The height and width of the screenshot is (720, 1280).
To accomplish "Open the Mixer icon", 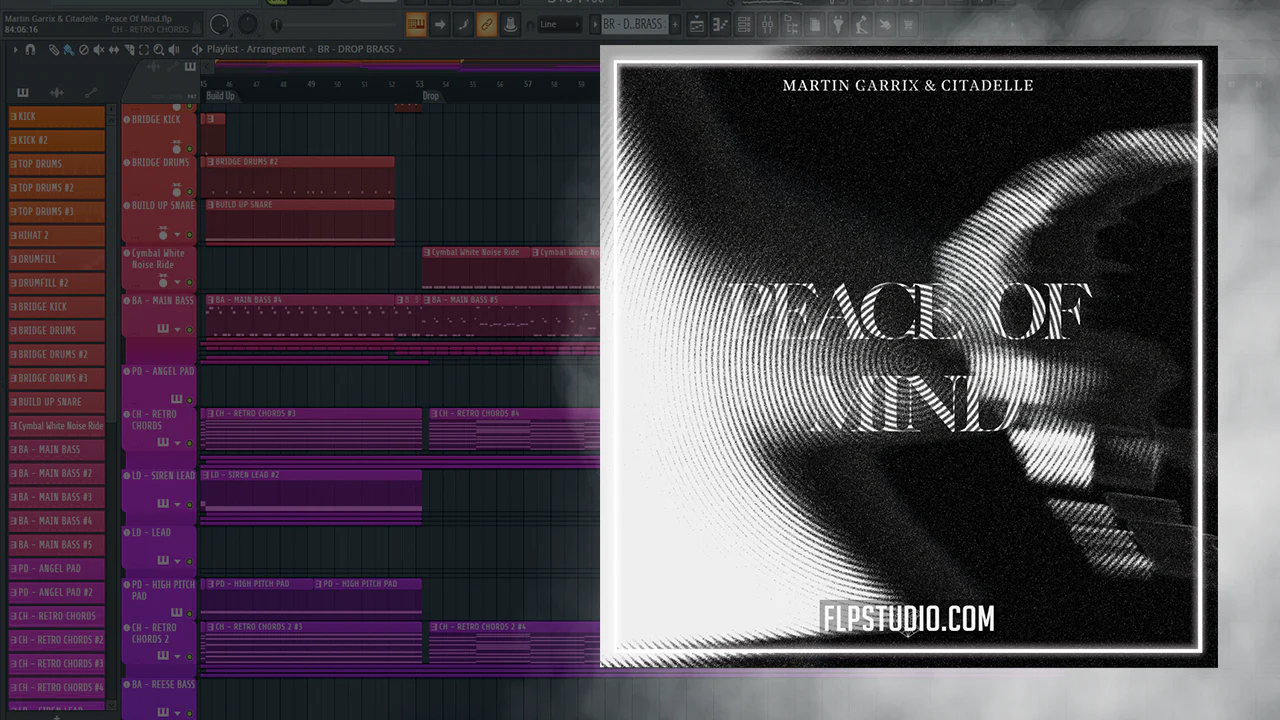I will click(x=769, y=24).
